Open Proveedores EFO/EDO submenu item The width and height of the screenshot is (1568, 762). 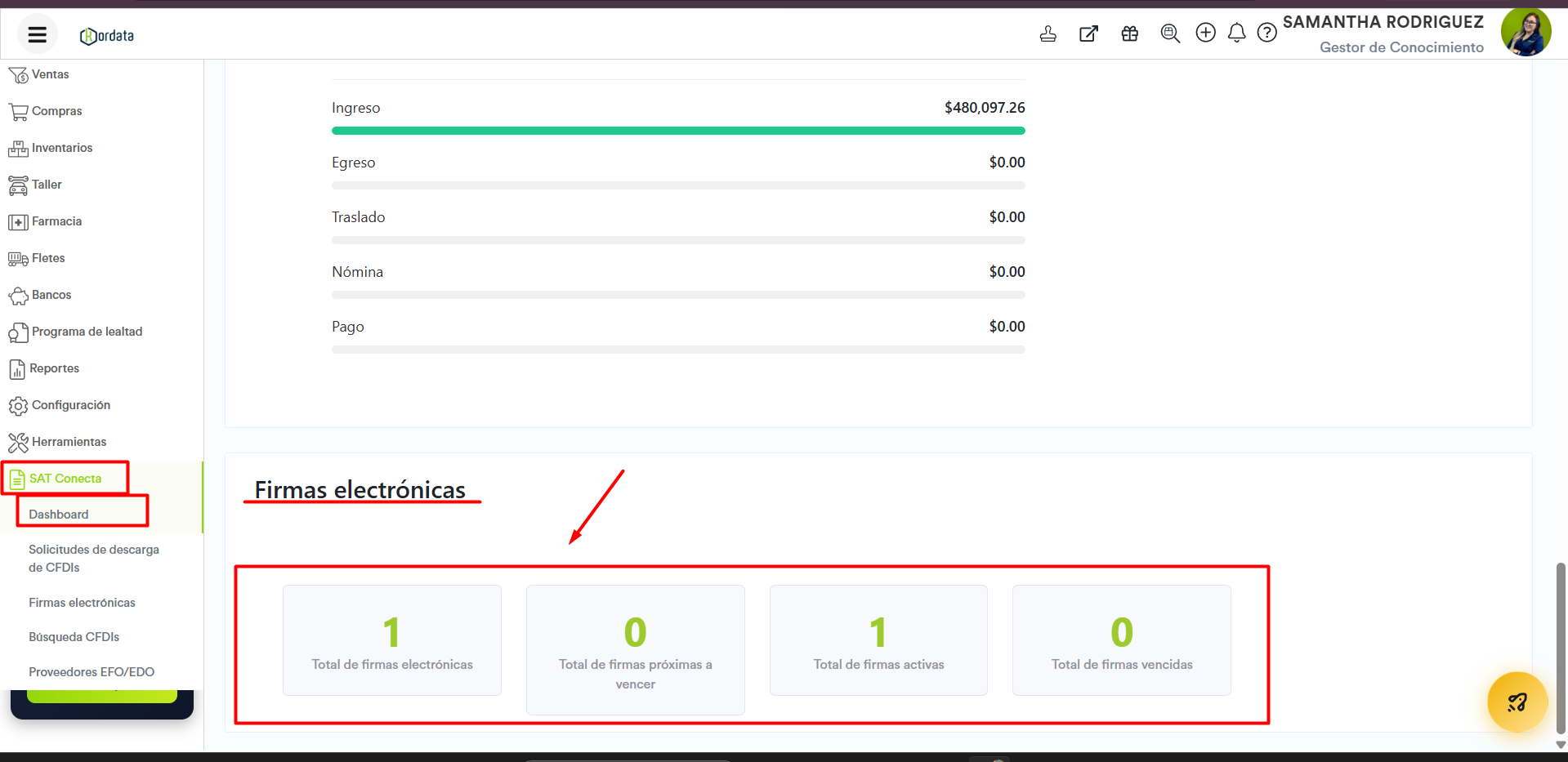point(92,672)
